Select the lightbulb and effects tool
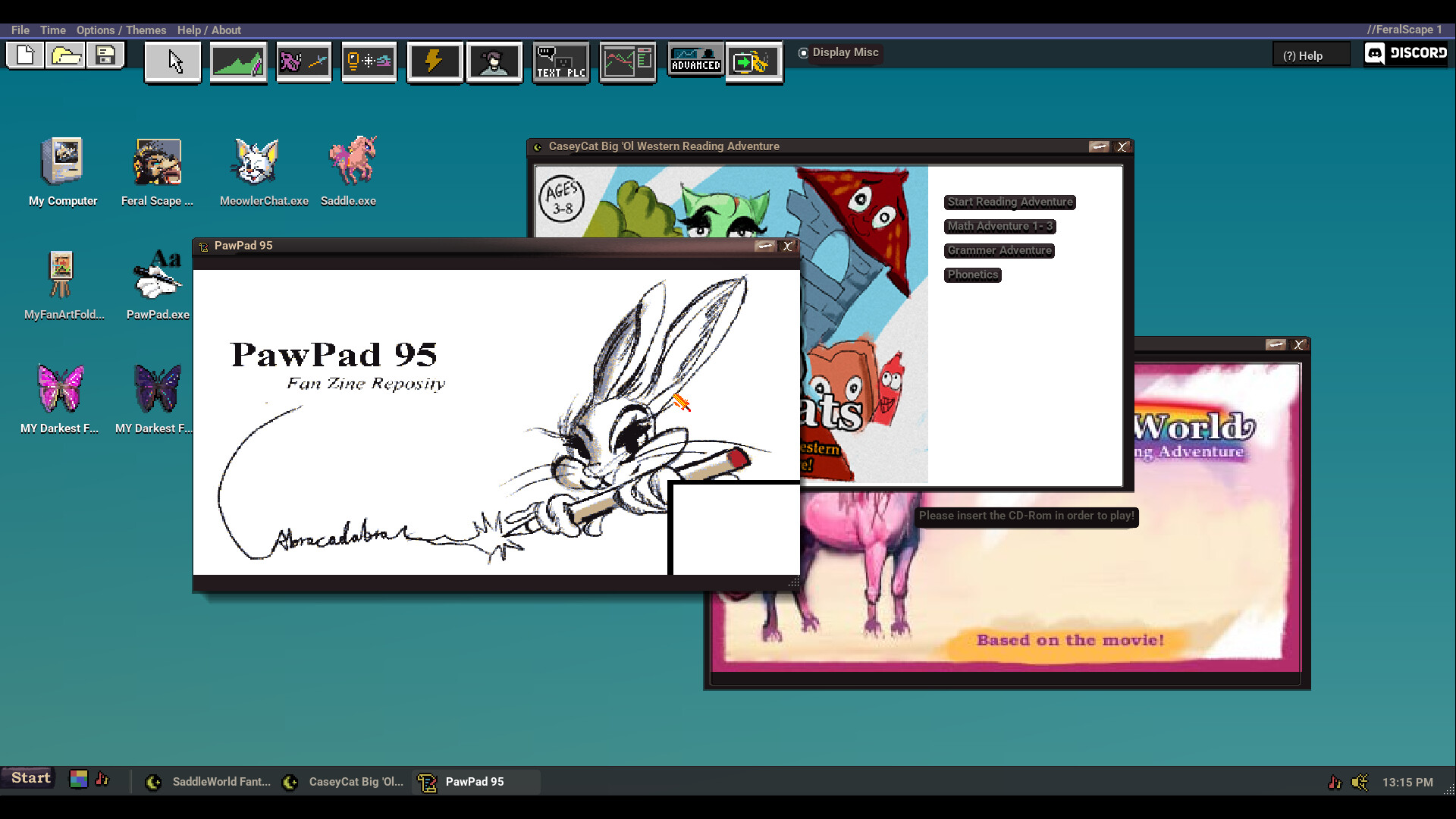The width and height of the screenshot is (1456, 819). click(369, 61)
